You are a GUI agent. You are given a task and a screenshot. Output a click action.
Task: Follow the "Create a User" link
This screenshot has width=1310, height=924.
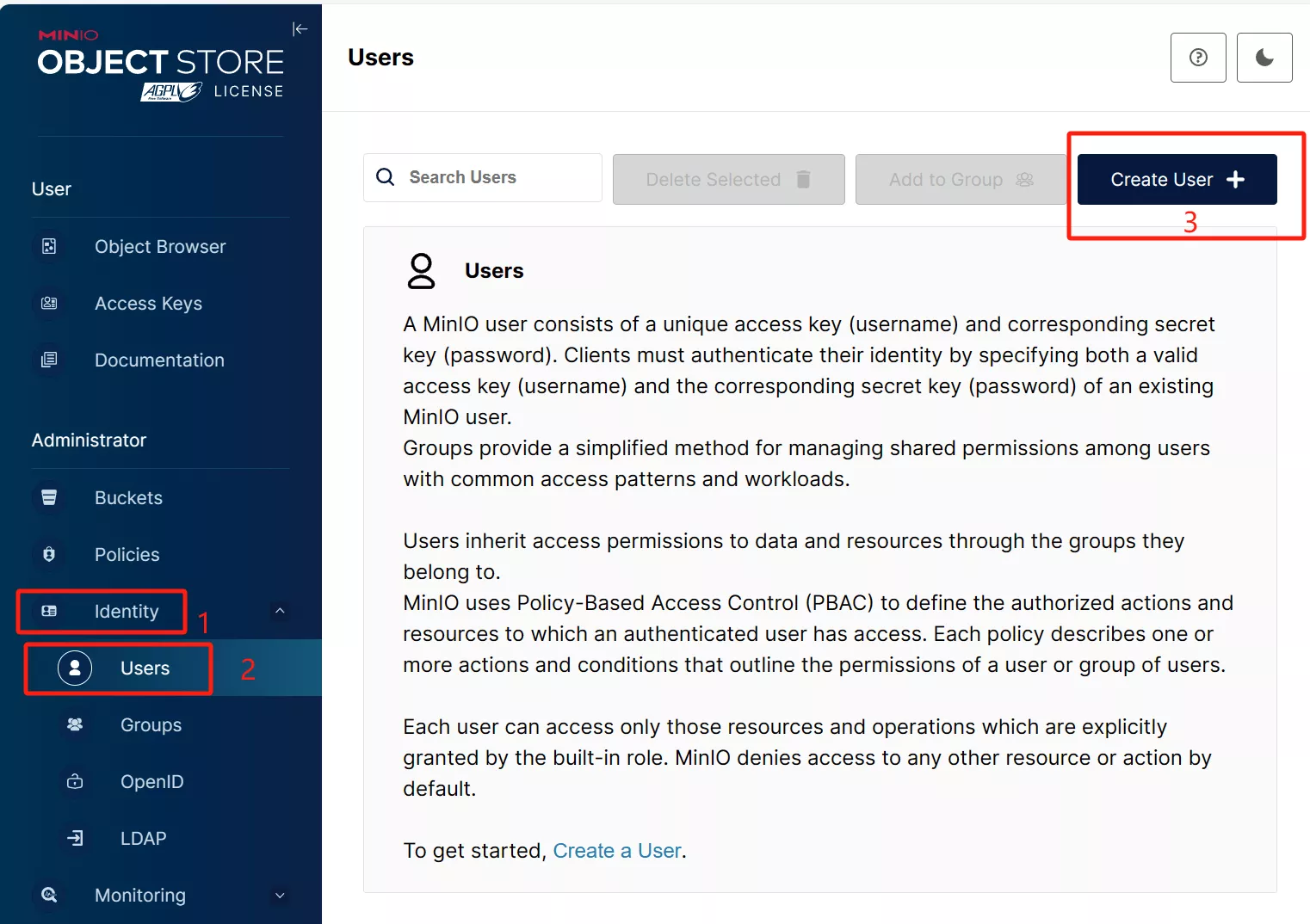(x=617, y=851)
